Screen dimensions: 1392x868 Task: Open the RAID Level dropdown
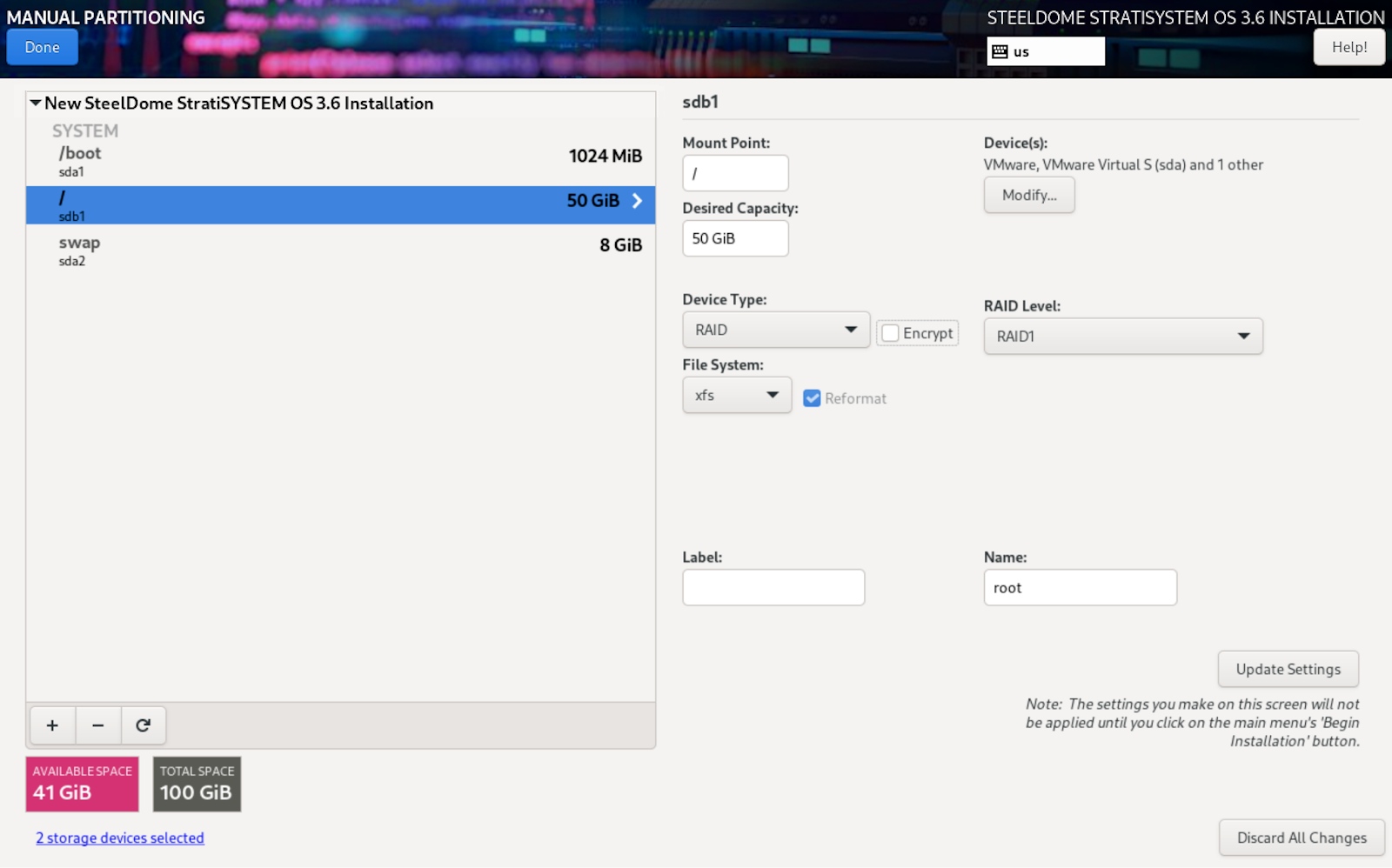(x=1122, y=337)
